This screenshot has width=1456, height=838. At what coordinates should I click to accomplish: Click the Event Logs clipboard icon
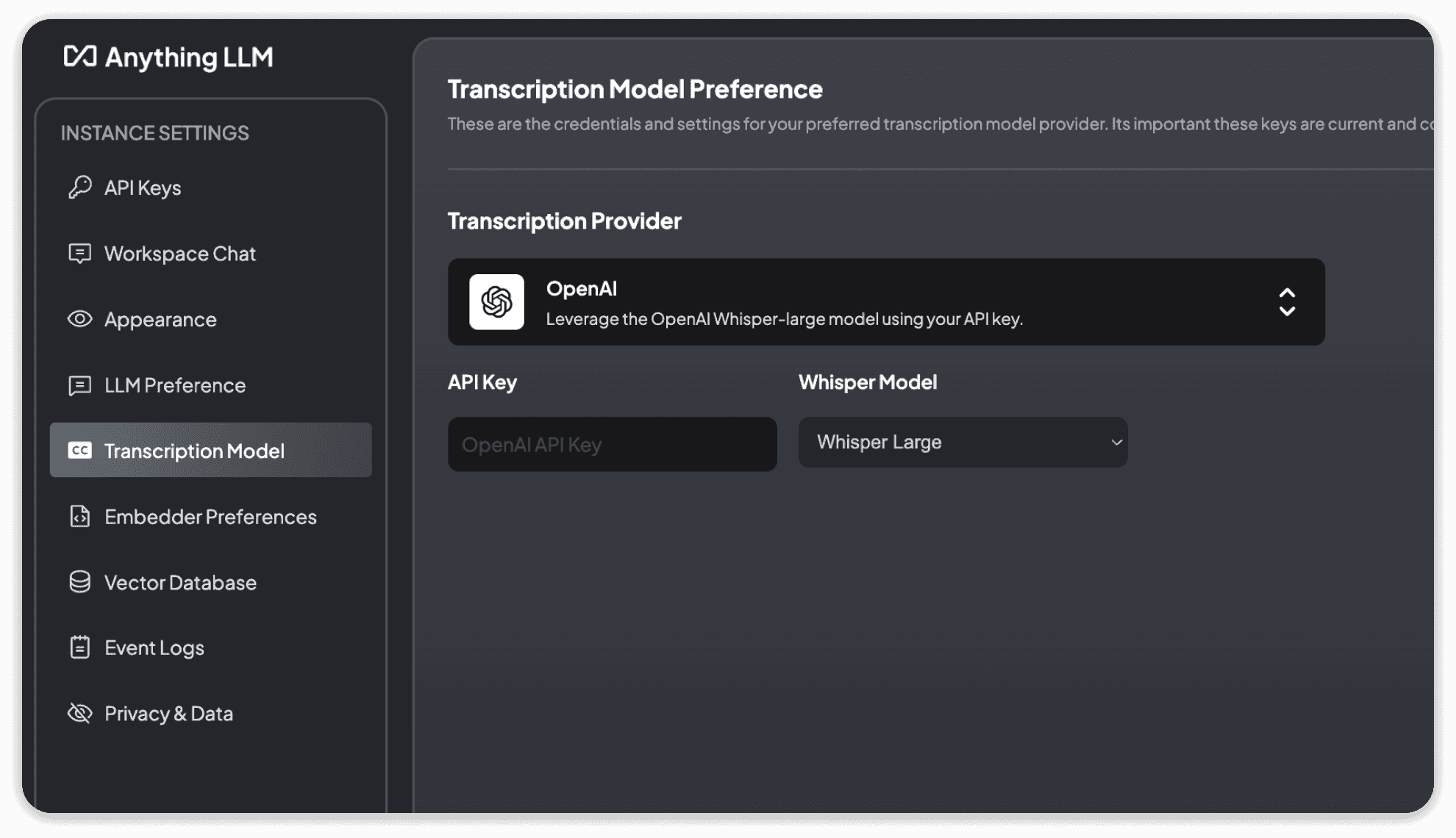[80, 648]
